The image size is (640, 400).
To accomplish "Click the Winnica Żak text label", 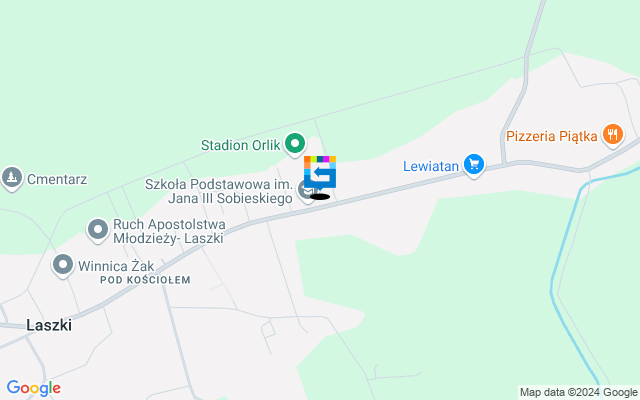I will click(x=116, y=266).
